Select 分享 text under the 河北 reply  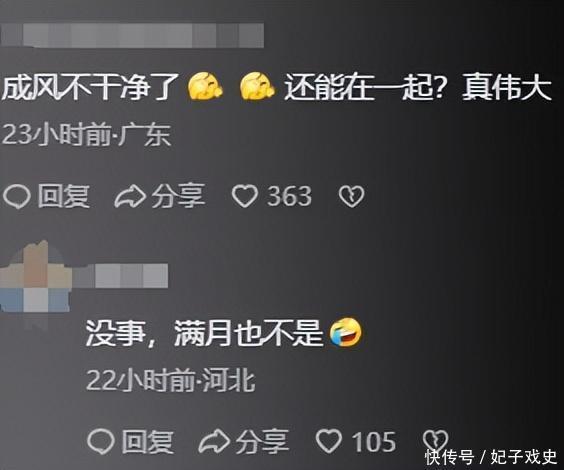[262, 441]
